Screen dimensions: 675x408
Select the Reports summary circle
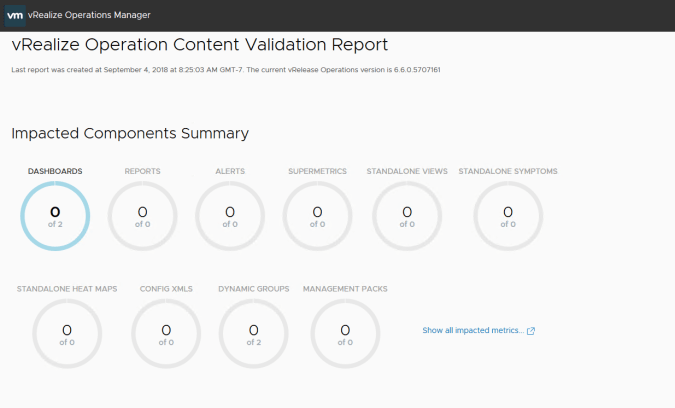142,216
